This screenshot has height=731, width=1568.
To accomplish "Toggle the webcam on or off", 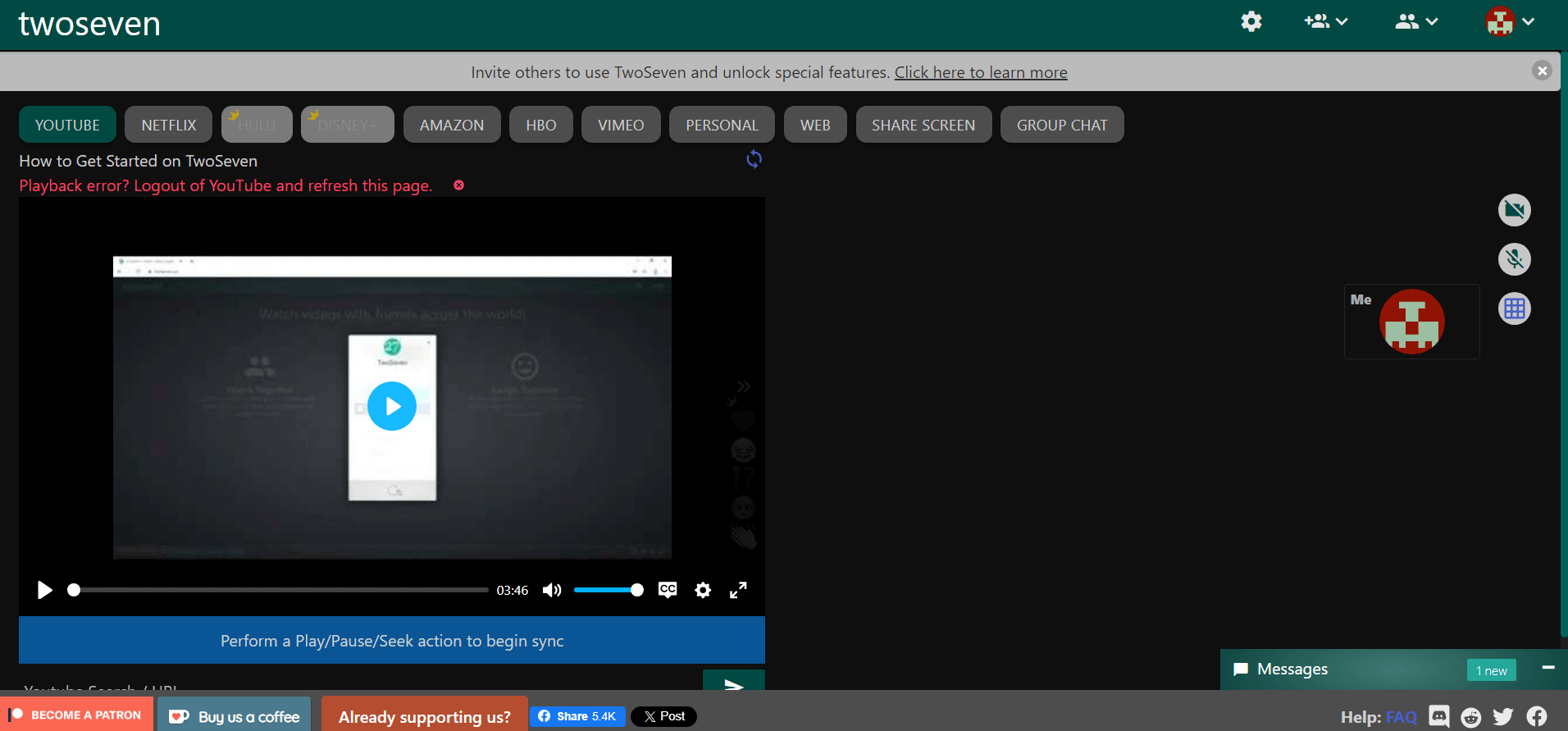I will (x=1514, y=210).
